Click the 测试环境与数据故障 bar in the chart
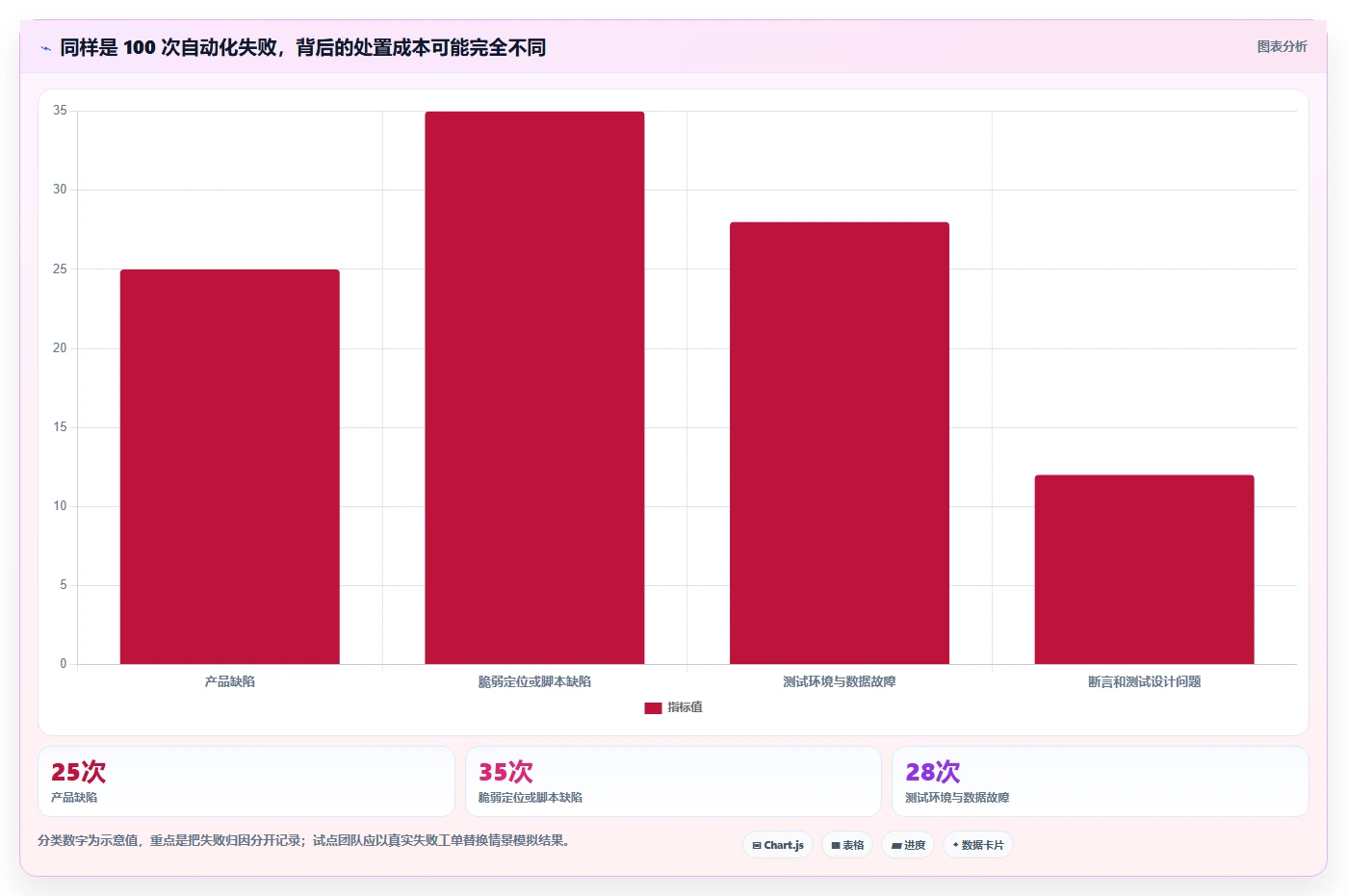The image size is (1347, 896). pyautogui.click(x=840, y=443)
